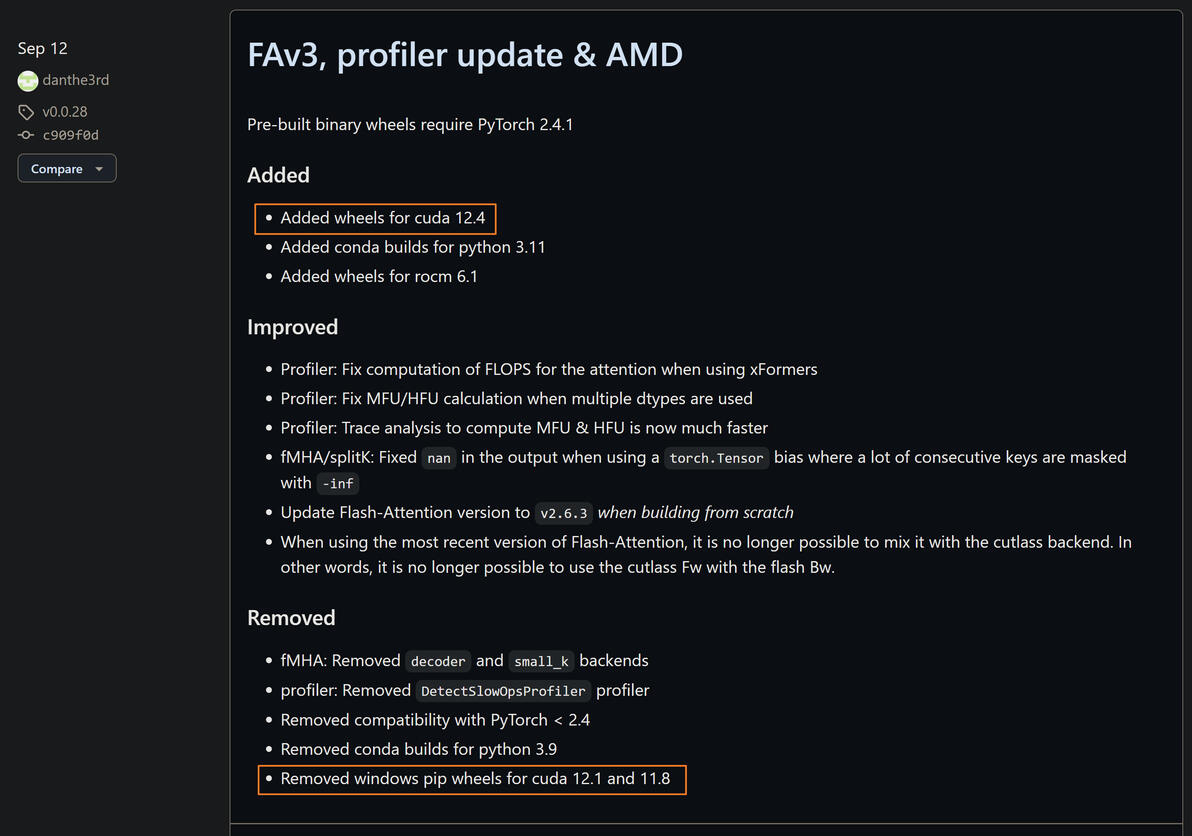Click the torch.Tensor code snippet
Viewport: 1192px width, 836px height.
pyautogui.click(x=717, y=458)
